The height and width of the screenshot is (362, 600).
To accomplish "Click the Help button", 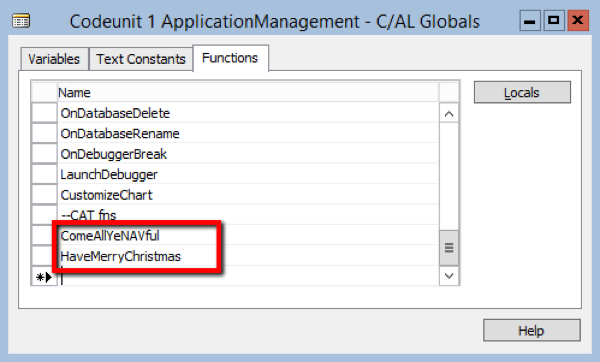I will [x=532, y=330].
